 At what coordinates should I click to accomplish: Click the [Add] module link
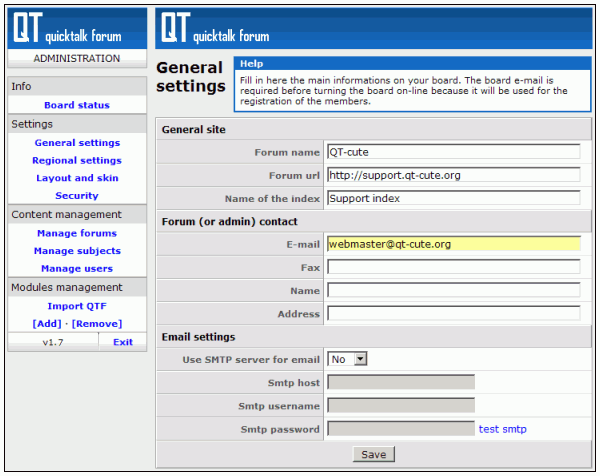click(x=46, y=324)
